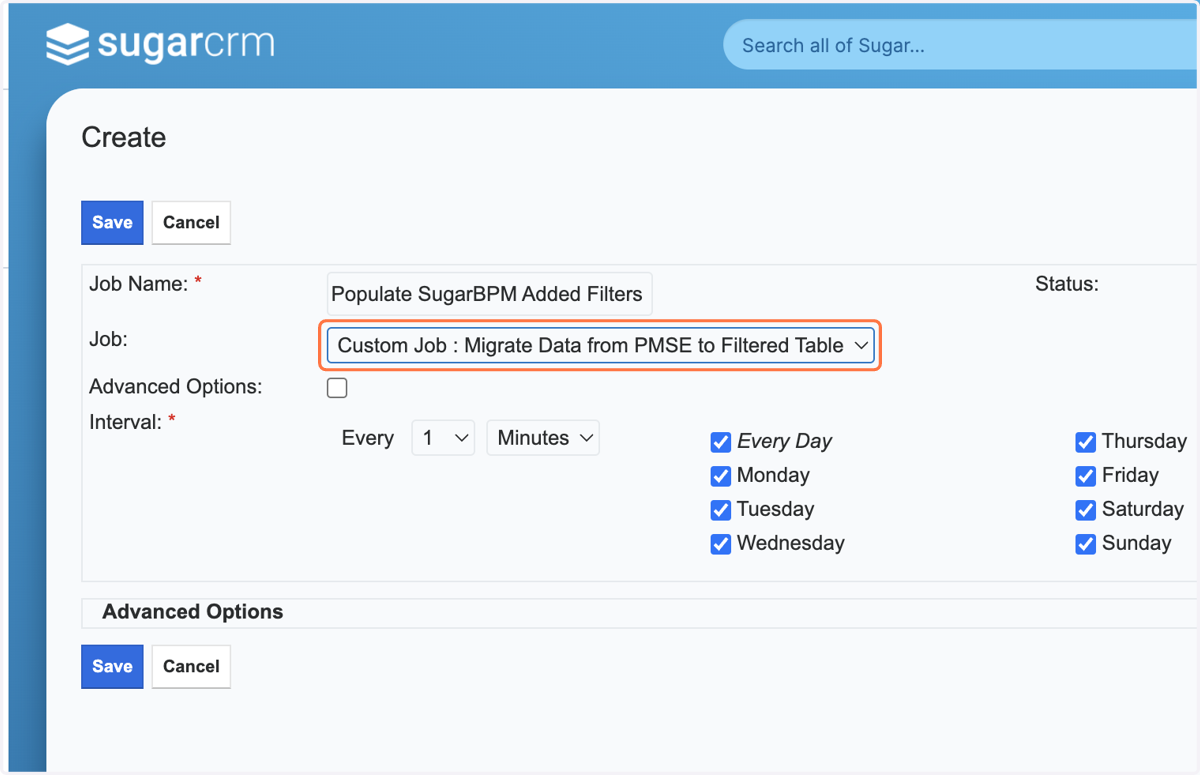Open the Minutes unit dropdown
The height and width of the screenshot is (775, 1200).
pyautogui.click(x=543, y=438)
